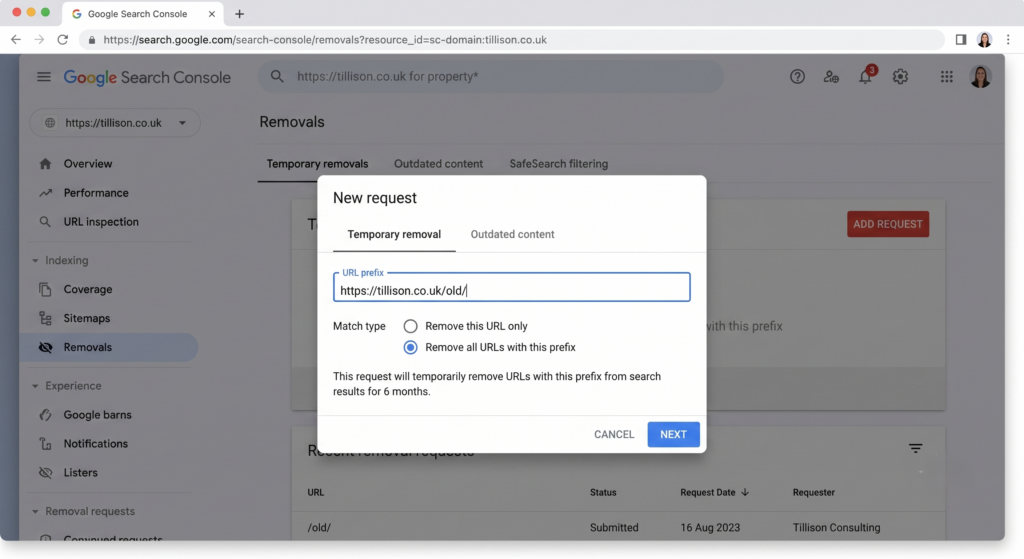Screen dimensions: 1024x559
Task: Click the Sitemaps icon
Action: point(45,318)
